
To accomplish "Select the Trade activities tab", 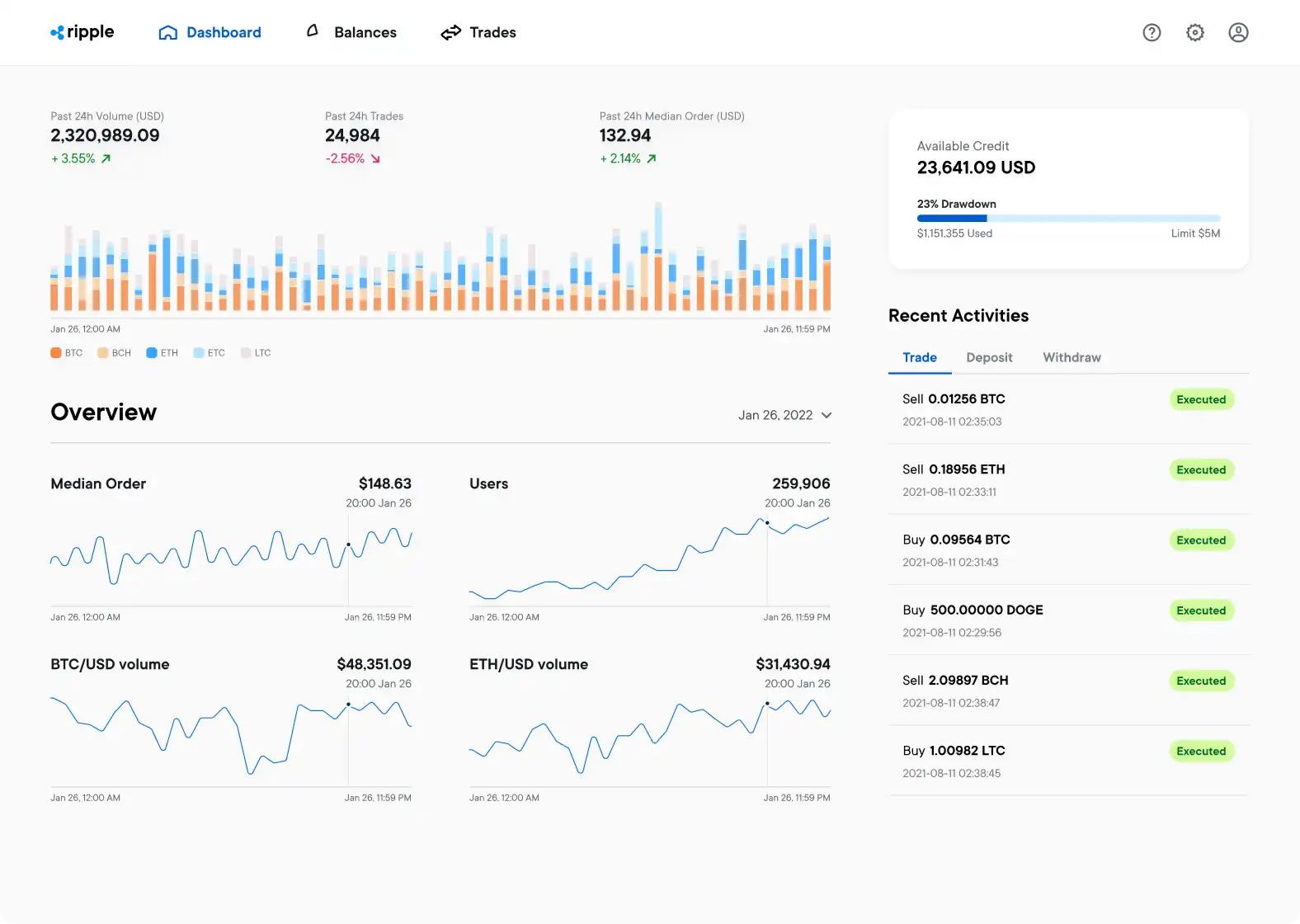I will click(919, 357).
